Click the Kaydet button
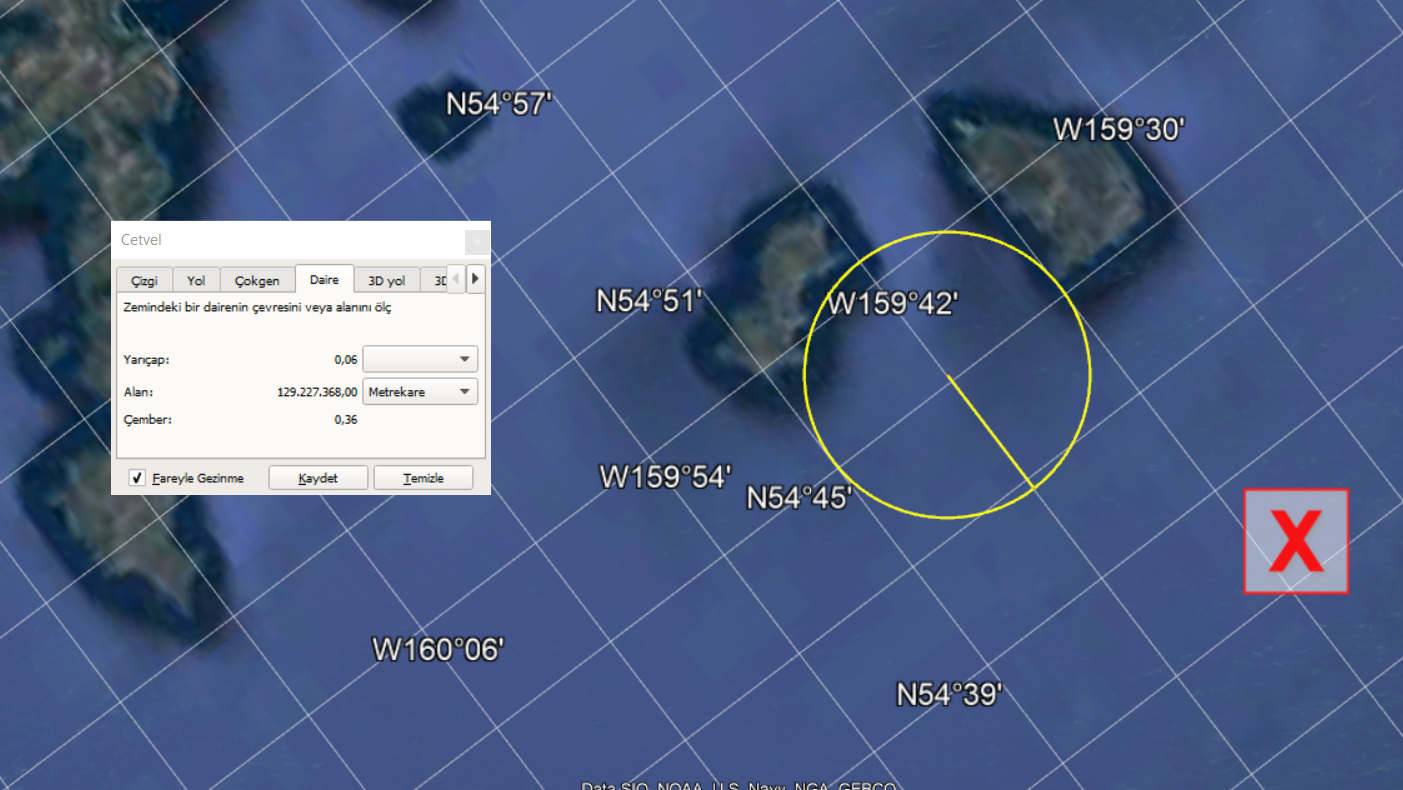Image resolution: width=1403 pixels, height=790 pixels. coord(318,478)
